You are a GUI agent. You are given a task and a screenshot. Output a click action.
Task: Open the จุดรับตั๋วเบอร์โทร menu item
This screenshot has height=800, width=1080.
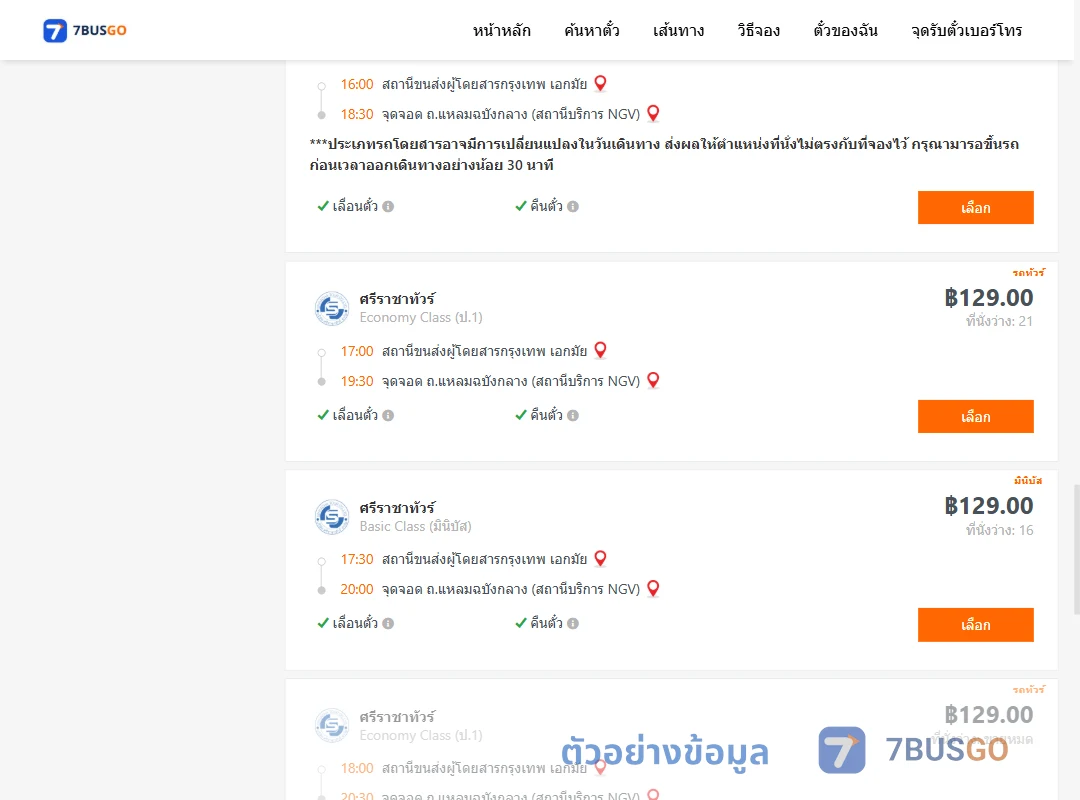(x=966, y=30)
